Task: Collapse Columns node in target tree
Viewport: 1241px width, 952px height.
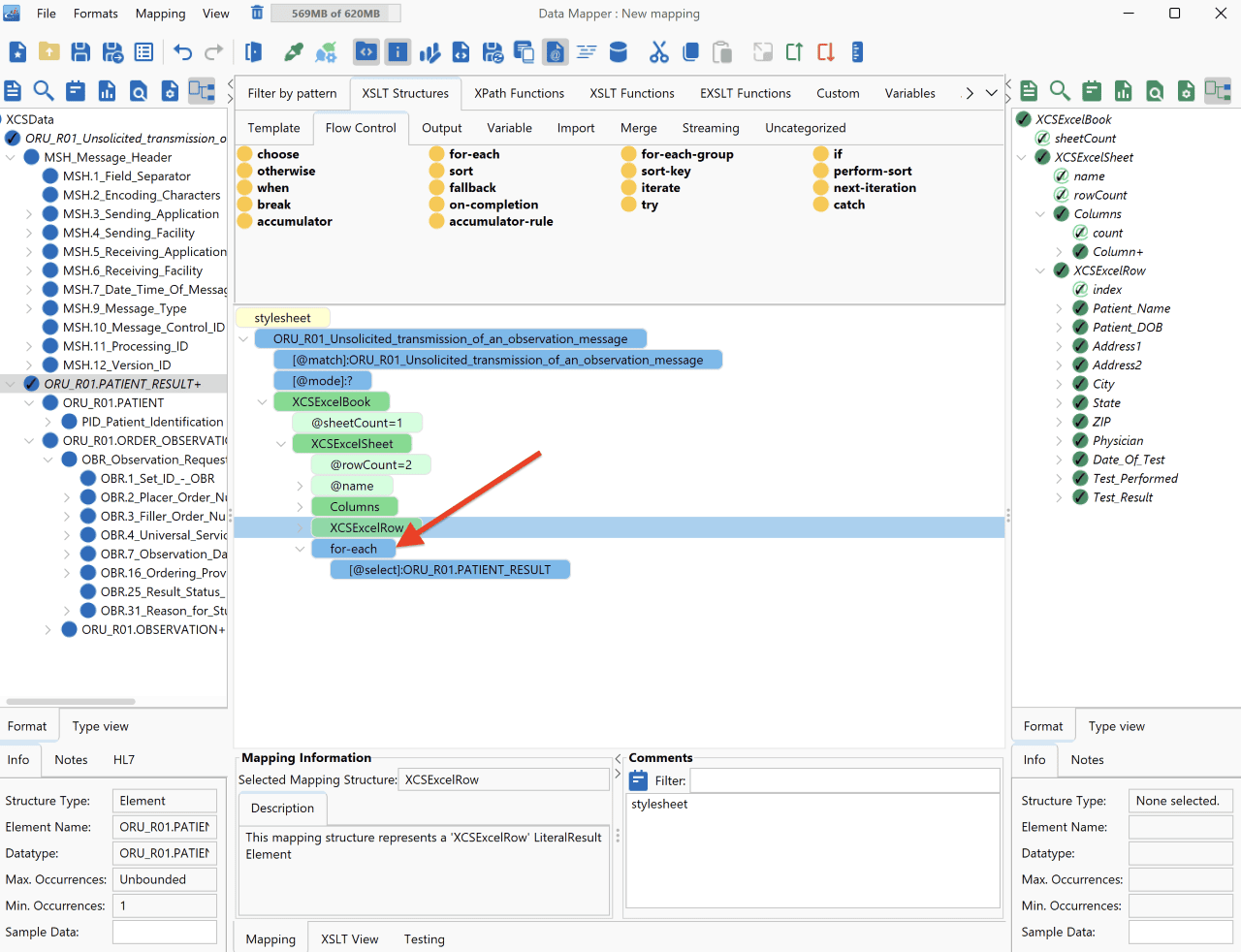Action: 1039,214
